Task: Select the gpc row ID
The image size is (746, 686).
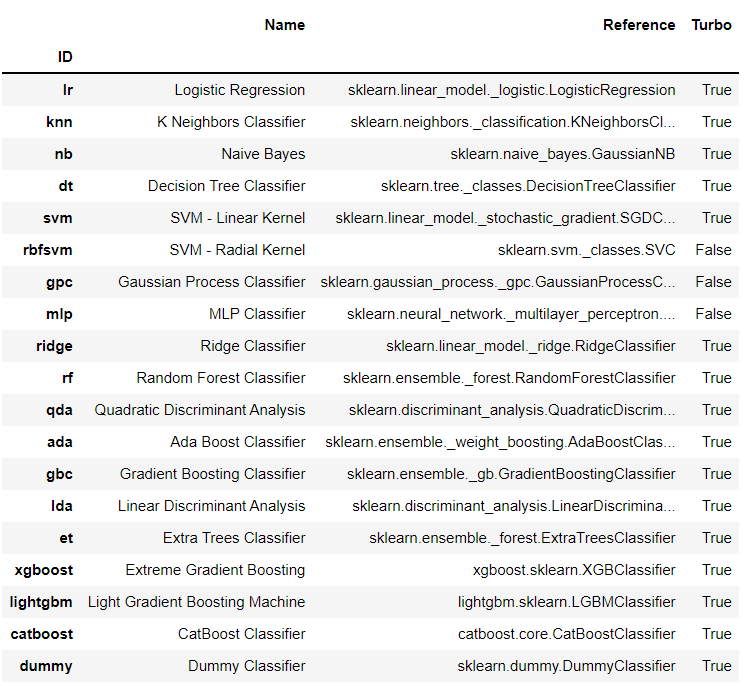Action: tap(59, 282)
